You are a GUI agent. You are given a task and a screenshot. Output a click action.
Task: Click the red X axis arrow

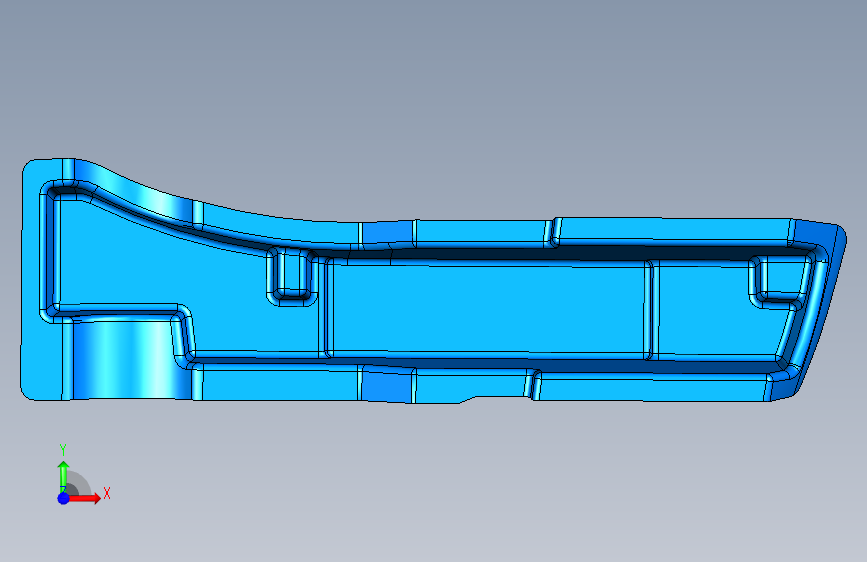coord(84,498)
